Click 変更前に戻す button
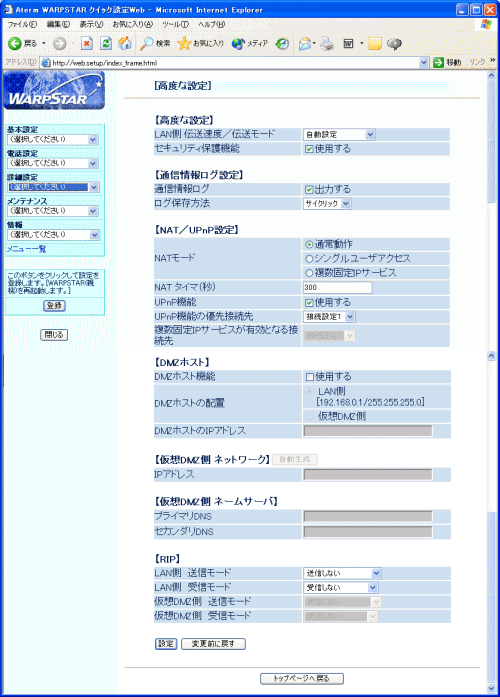The width and height of the screenshot is (500, 697). (x=213, y=644)
